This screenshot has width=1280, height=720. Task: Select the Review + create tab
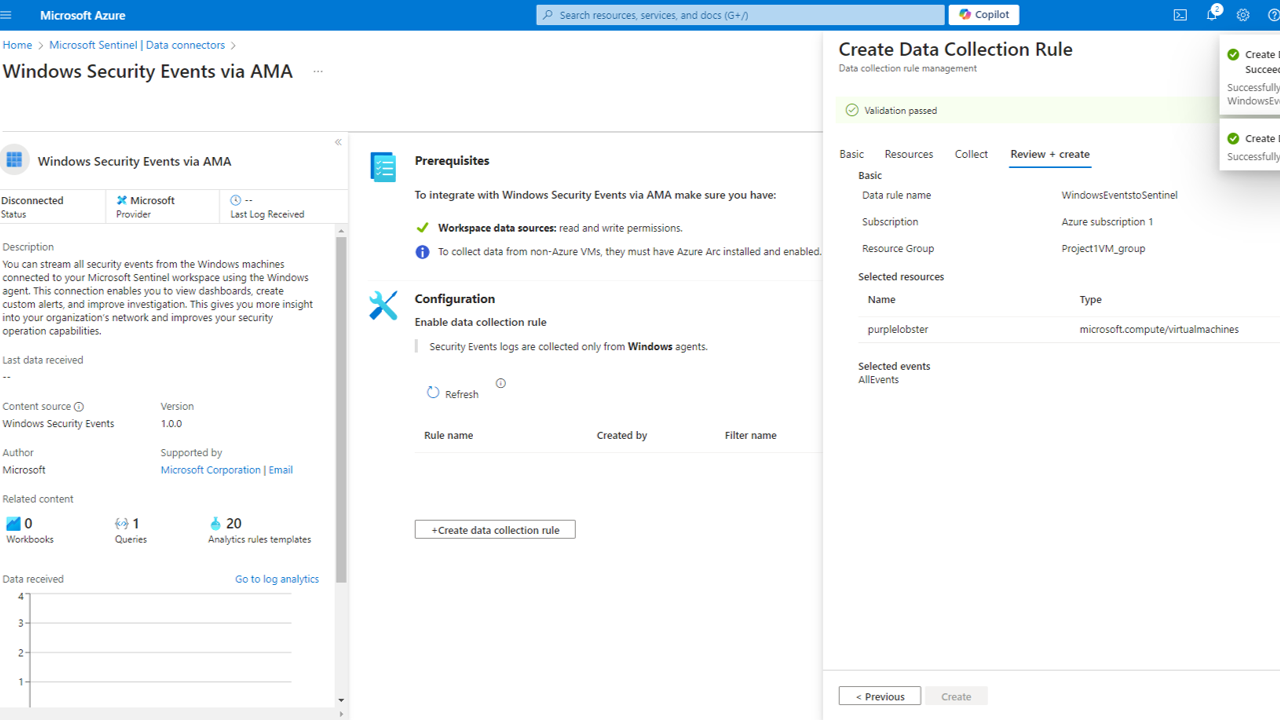[x=1050, y=154]
